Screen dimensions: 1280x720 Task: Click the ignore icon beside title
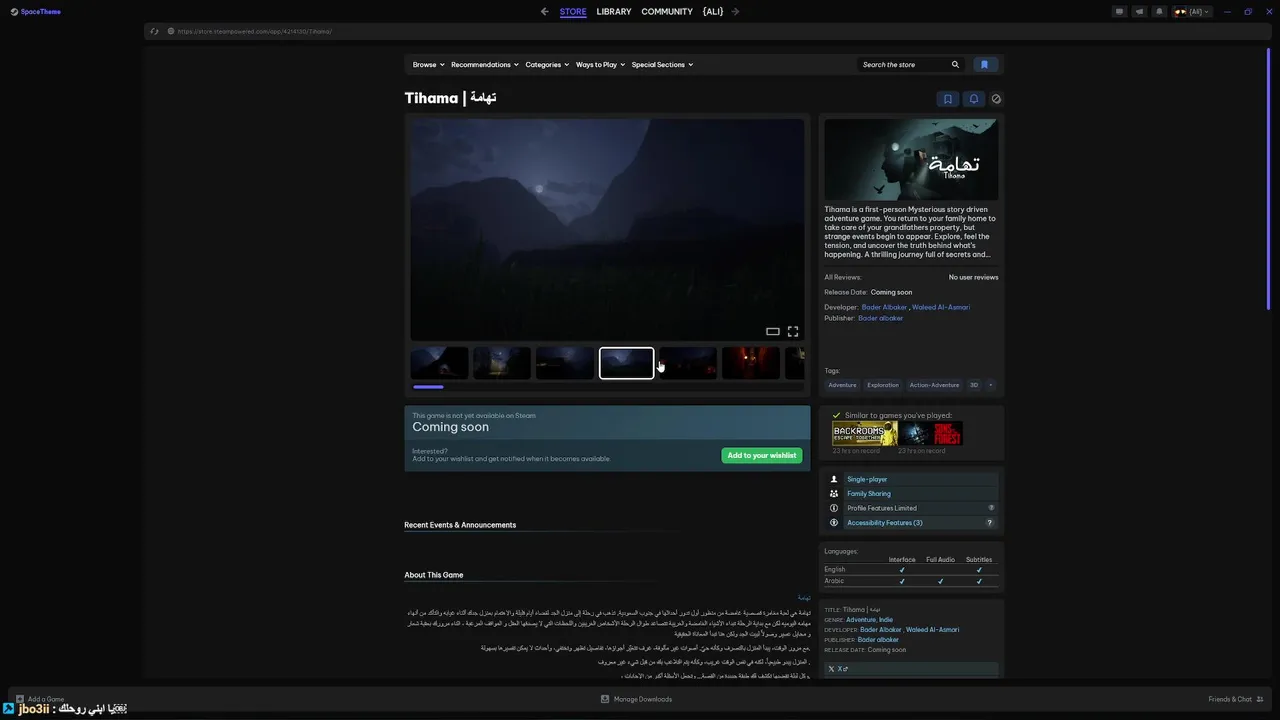pos(996,99)
